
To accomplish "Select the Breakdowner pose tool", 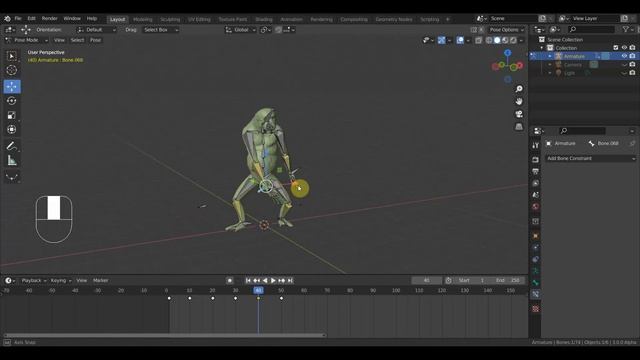I will [12, 176].
